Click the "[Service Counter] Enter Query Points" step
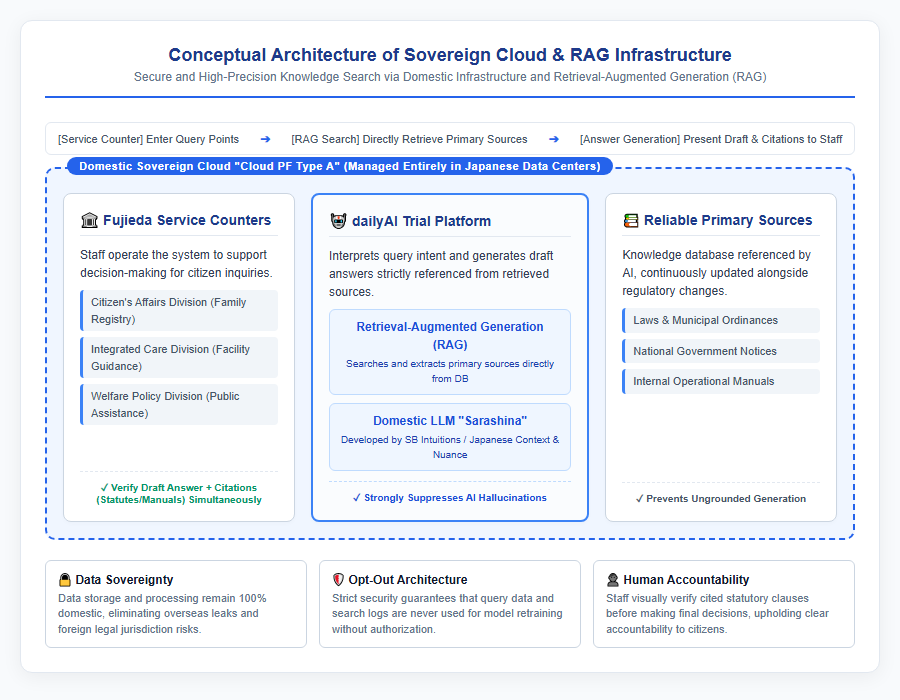The height and width of the screenshot is (700, 900). (x=148, y=139)
